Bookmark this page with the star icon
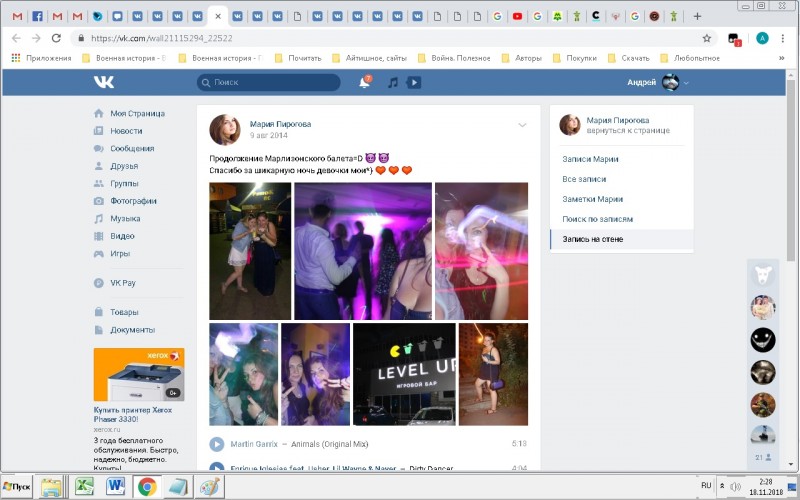 707,38
